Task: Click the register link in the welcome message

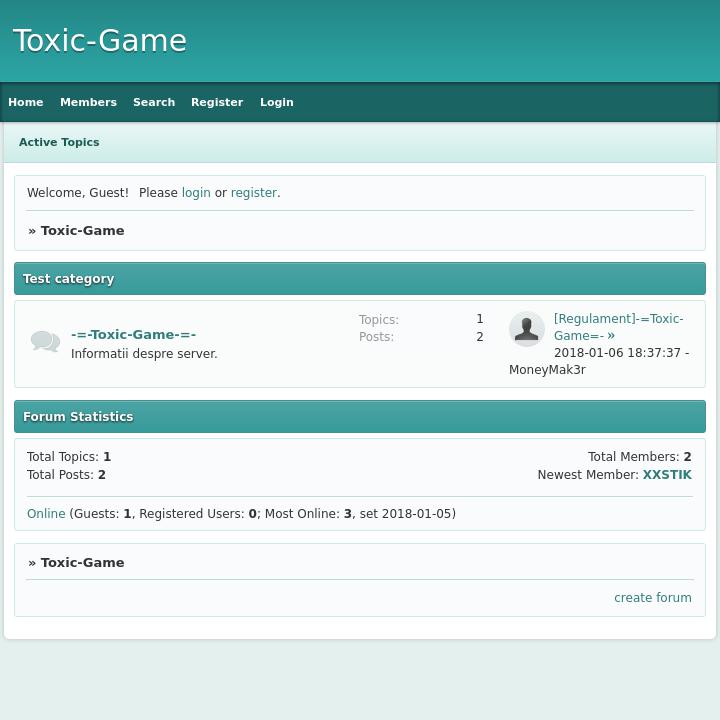Action: [253, 193]
